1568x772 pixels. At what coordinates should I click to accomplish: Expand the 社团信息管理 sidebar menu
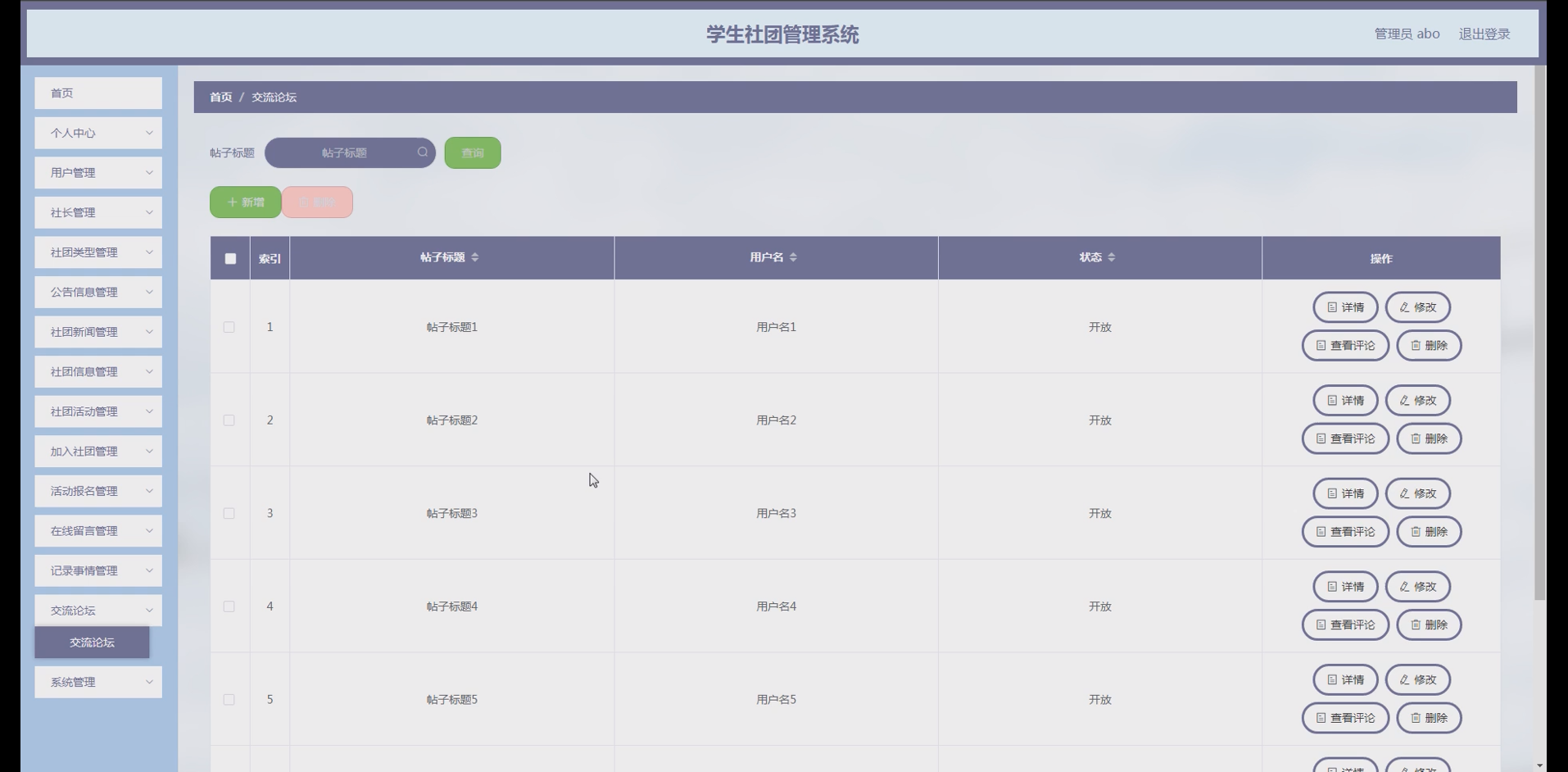98,371
